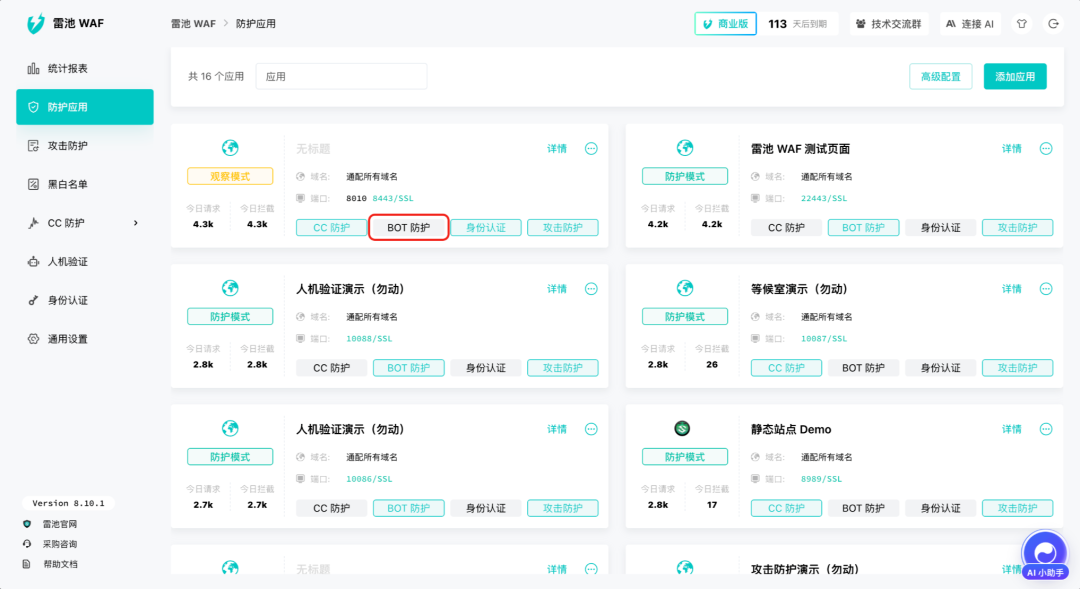
Task: Click the logout icon in header
Action: click(1053, 23)
